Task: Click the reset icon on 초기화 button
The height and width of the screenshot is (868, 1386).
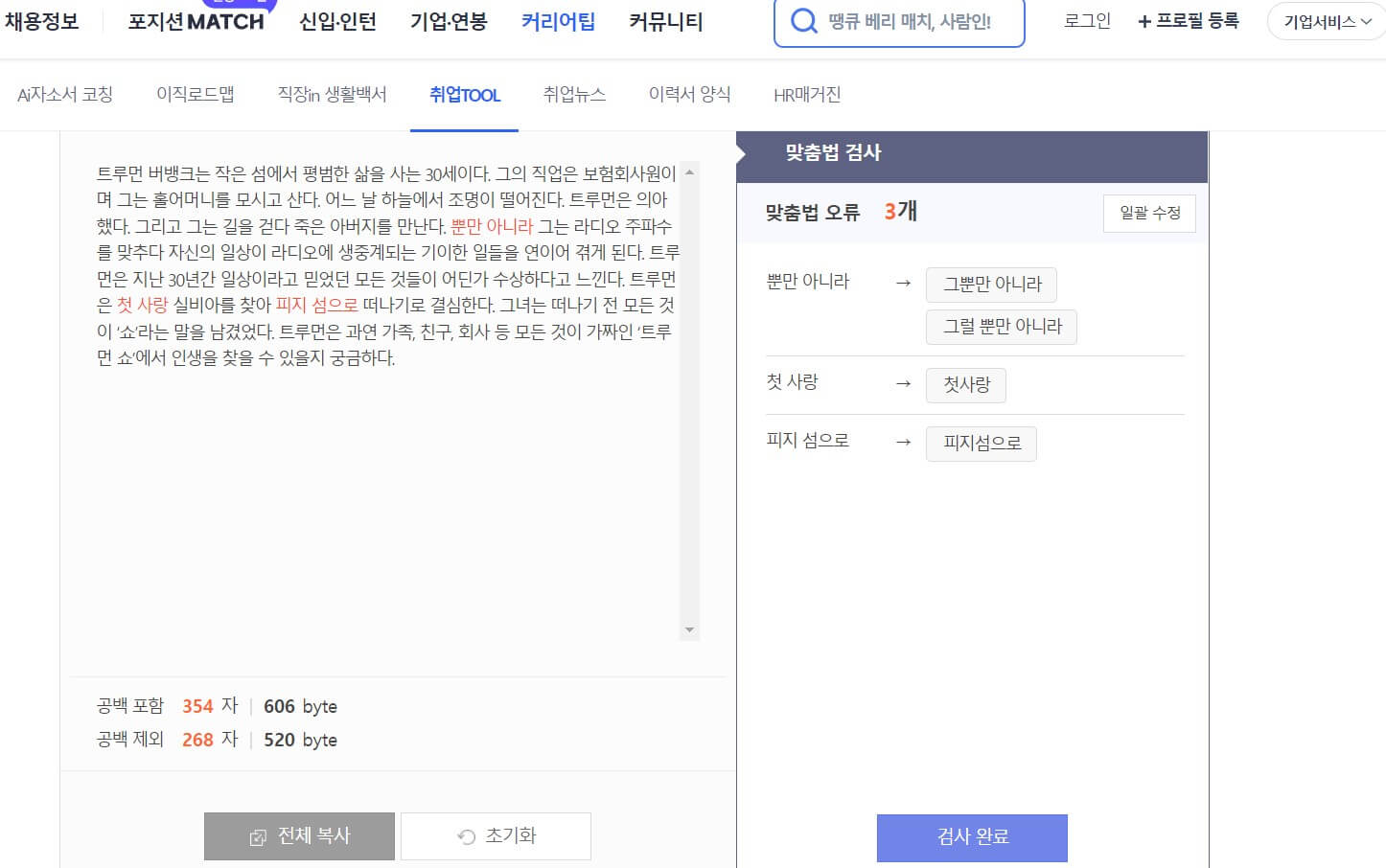Action: 465,834
